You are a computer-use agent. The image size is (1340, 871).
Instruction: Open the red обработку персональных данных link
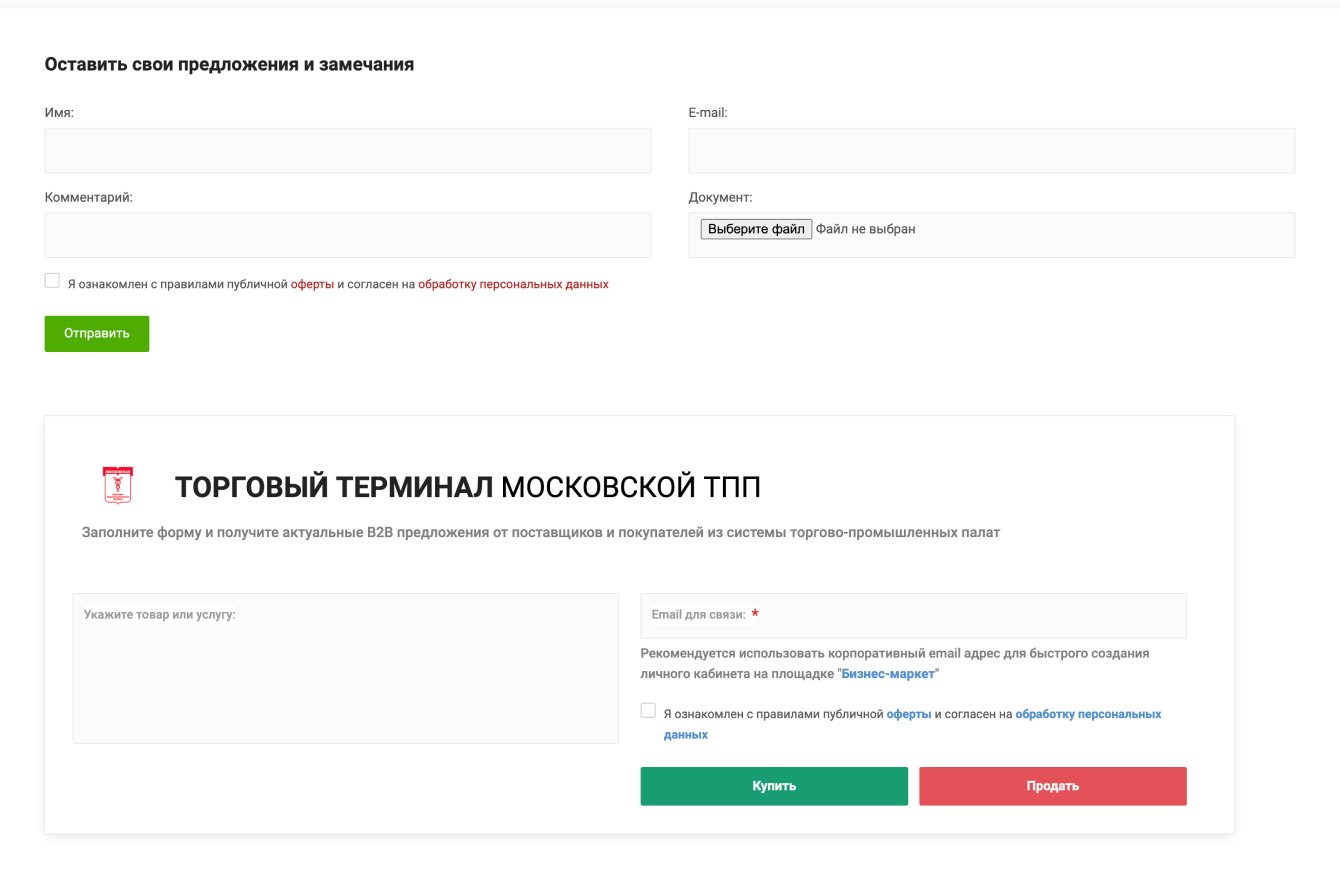(x=513, y=284)
